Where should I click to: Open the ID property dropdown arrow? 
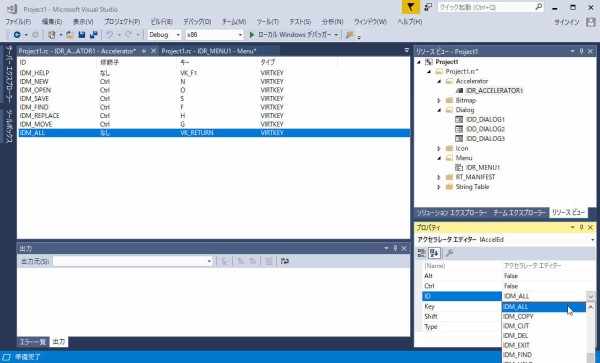590,296
